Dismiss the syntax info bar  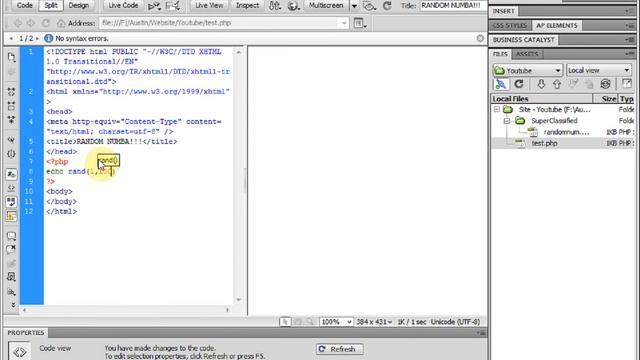(480, 38)
